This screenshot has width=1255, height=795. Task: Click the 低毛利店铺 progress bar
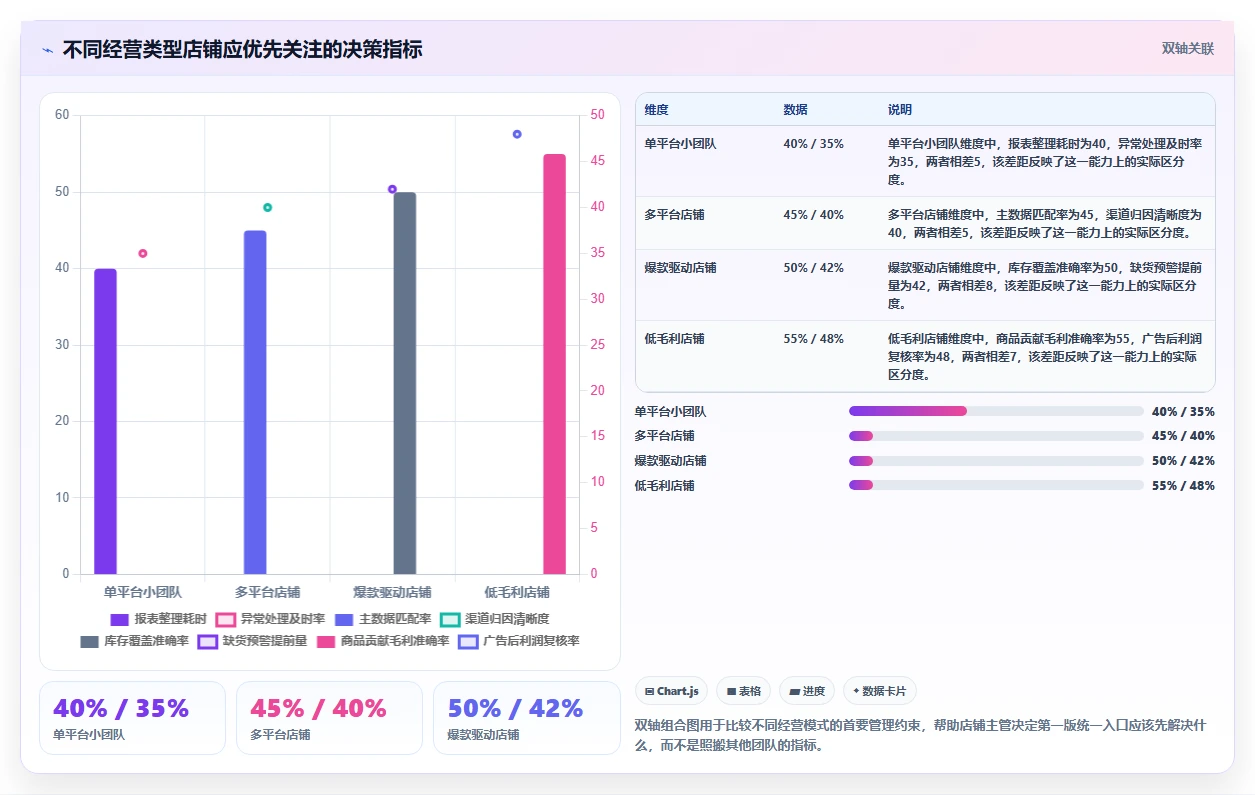(996, 485)
